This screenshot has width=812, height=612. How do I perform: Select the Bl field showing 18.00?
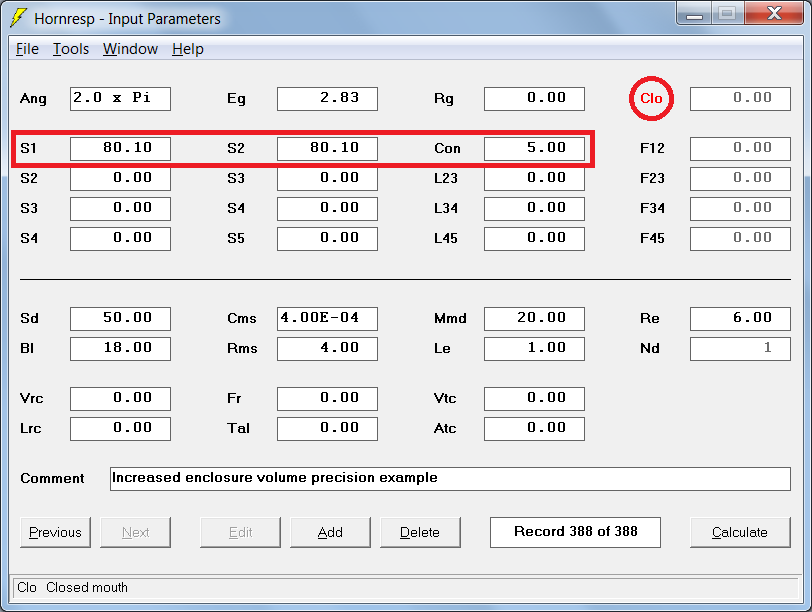pos(120,348)
